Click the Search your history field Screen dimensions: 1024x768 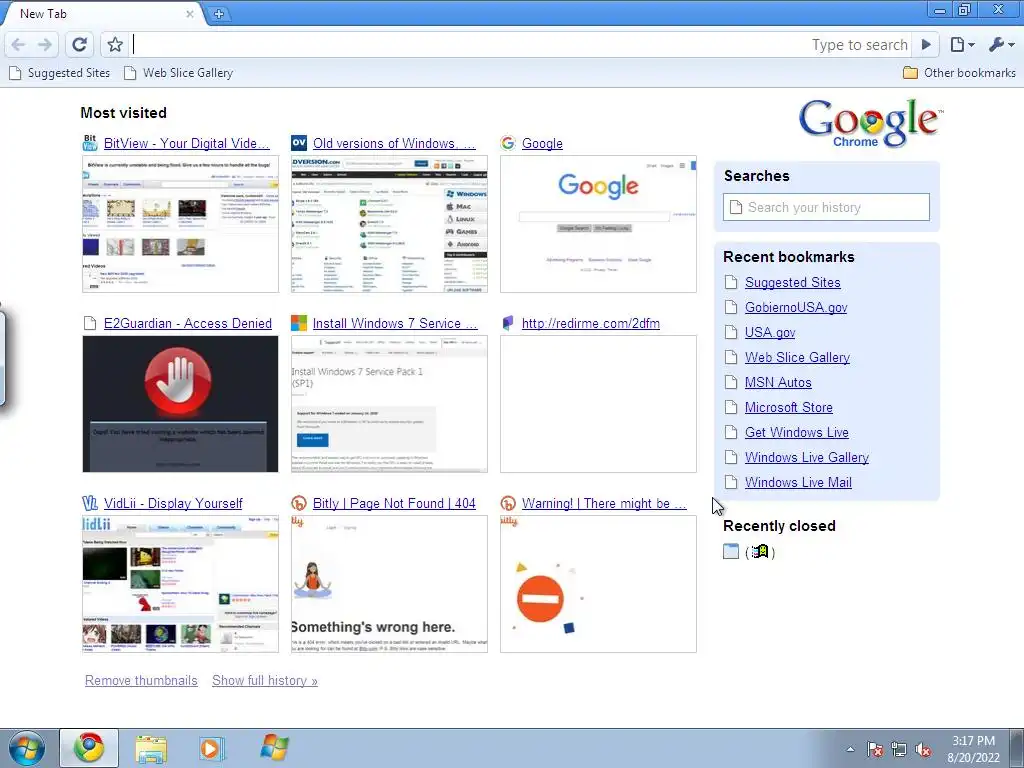[x=826, y=207]
